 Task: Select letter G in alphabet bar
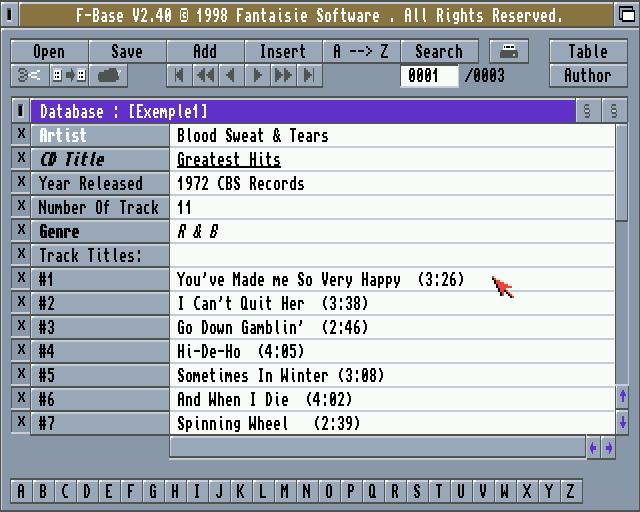(153, 491)
